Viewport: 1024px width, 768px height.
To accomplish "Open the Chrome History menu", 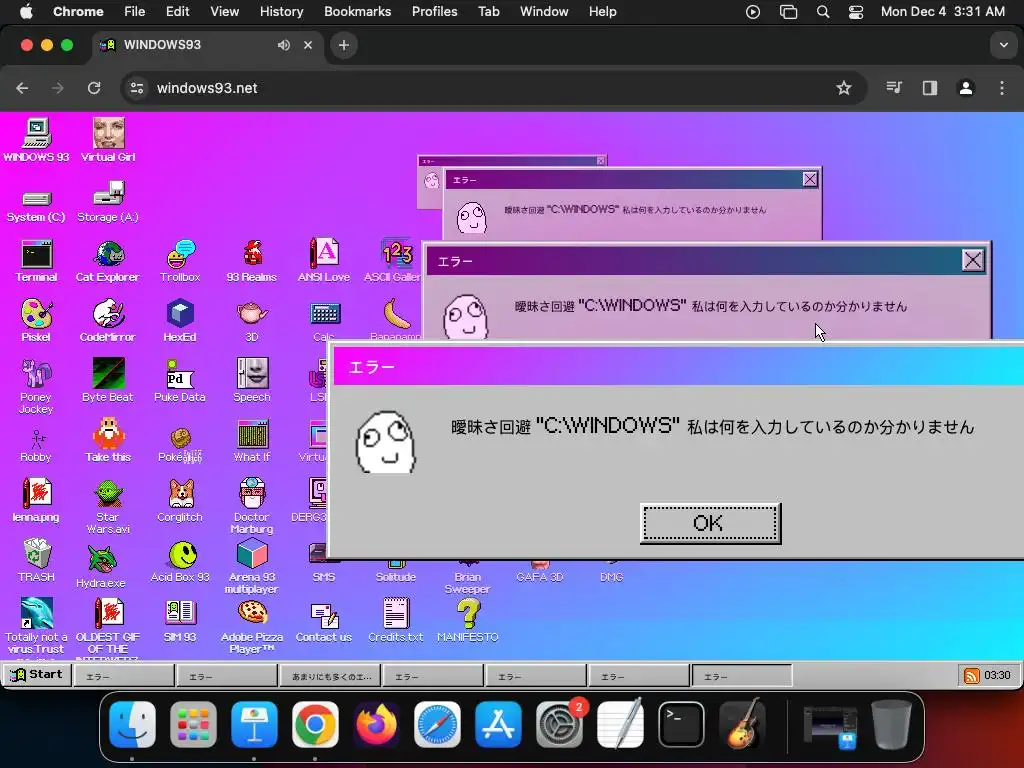I will 281,11.
